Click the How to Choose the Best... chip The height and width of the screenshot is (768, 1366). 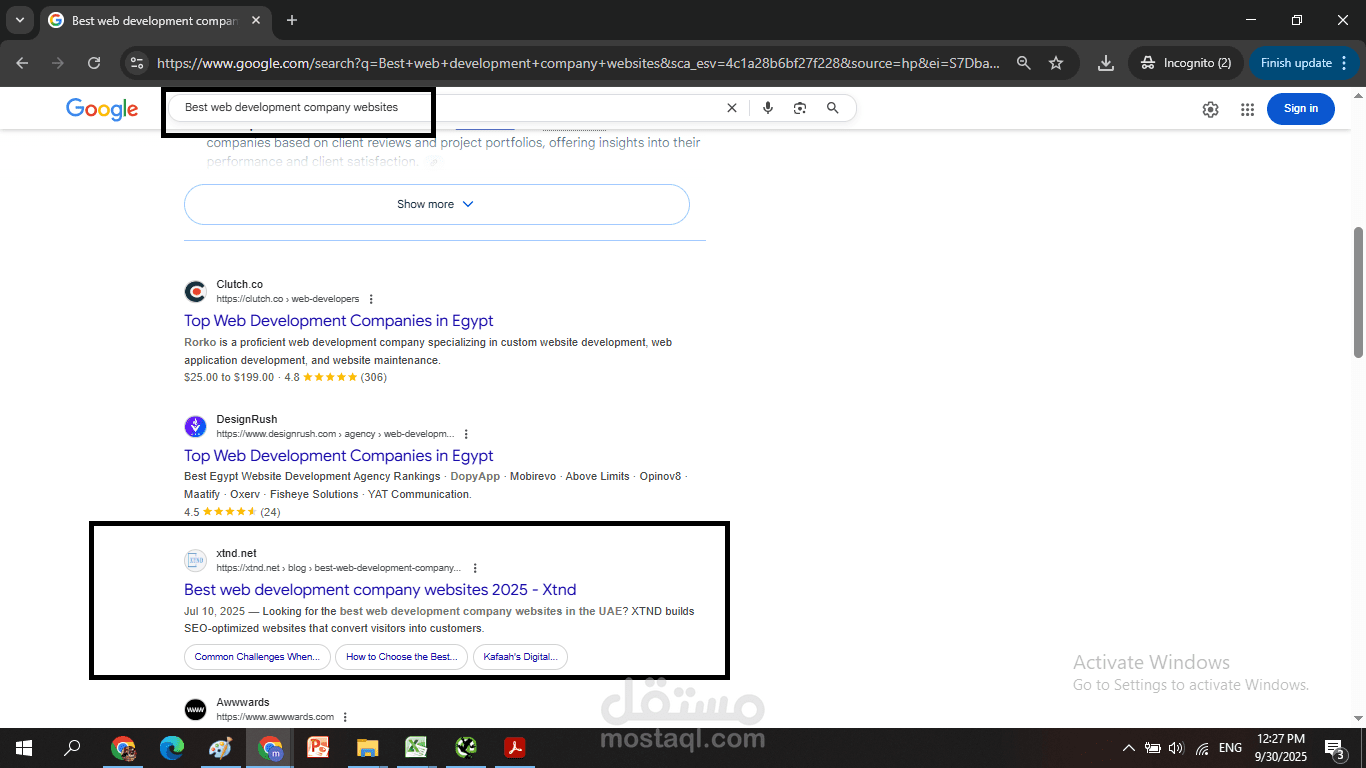click(x=401, y=657)
